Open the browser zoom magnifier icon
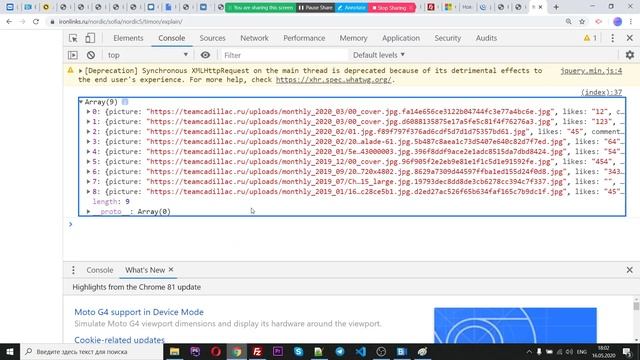The height and width of the screenshot is (360, 640). tap(568, 22)
